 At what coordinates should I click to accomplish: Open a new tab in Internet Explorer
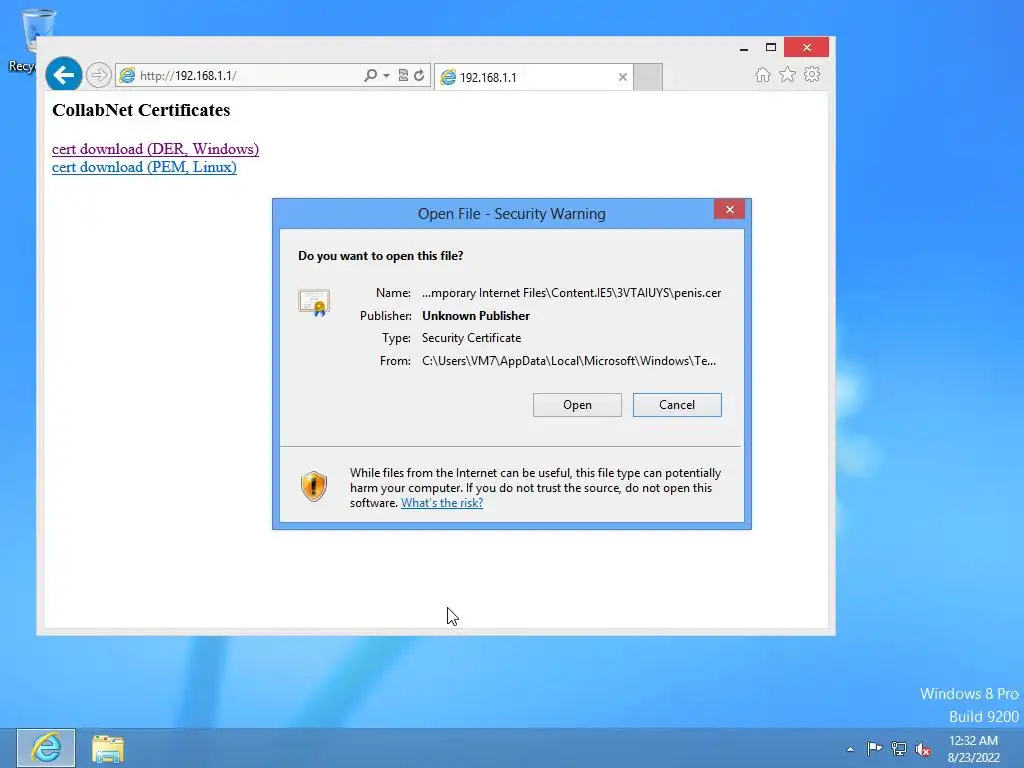point(648,77)
